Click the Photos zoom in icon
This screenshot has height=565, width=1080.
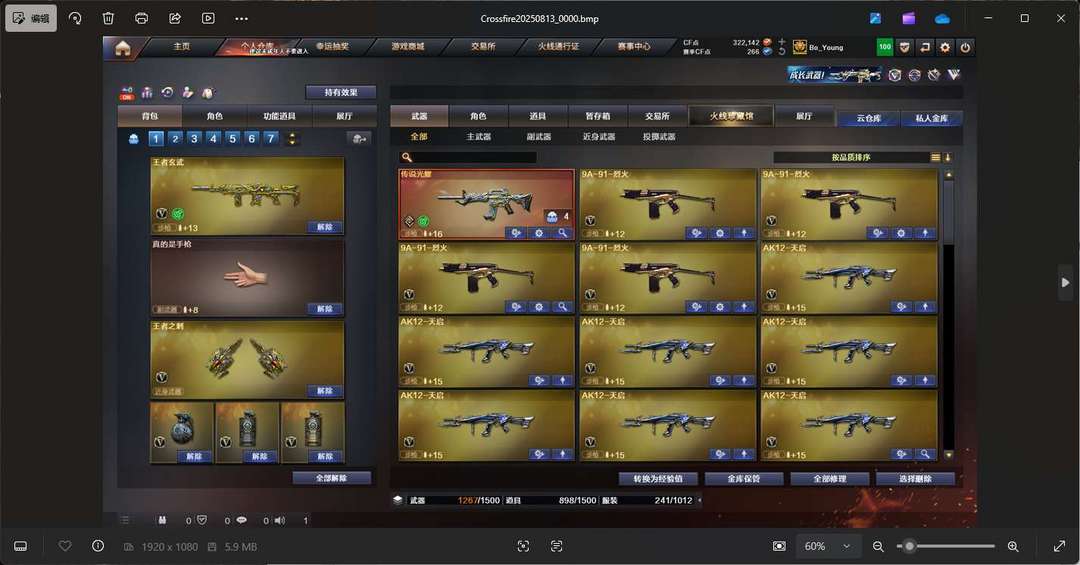[1013, 546]
